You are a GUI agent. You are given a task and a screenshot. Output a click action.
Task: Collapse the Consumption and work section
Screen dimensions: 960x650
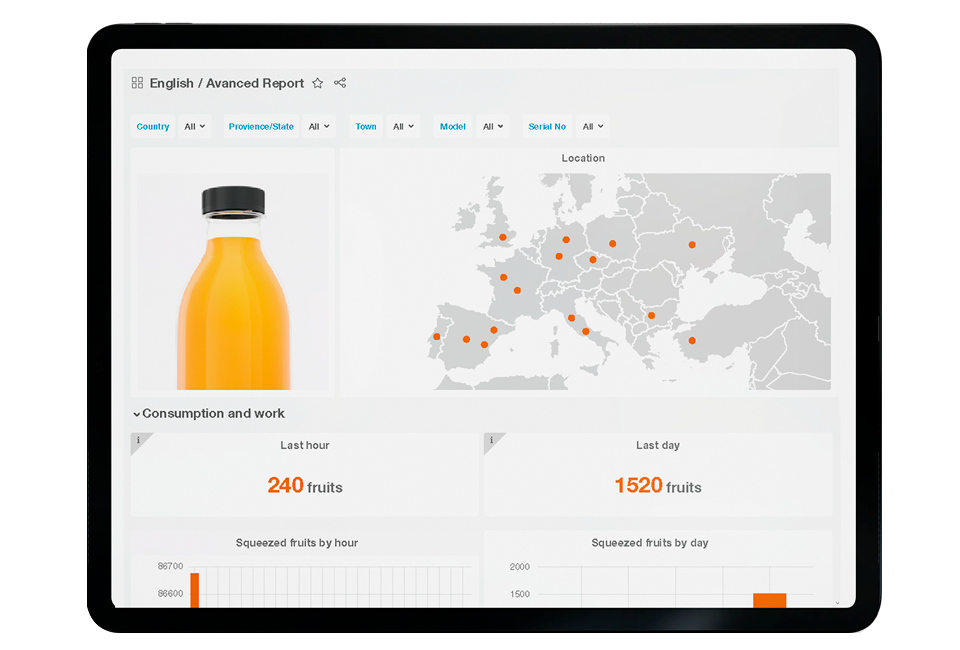click(137, 414)
